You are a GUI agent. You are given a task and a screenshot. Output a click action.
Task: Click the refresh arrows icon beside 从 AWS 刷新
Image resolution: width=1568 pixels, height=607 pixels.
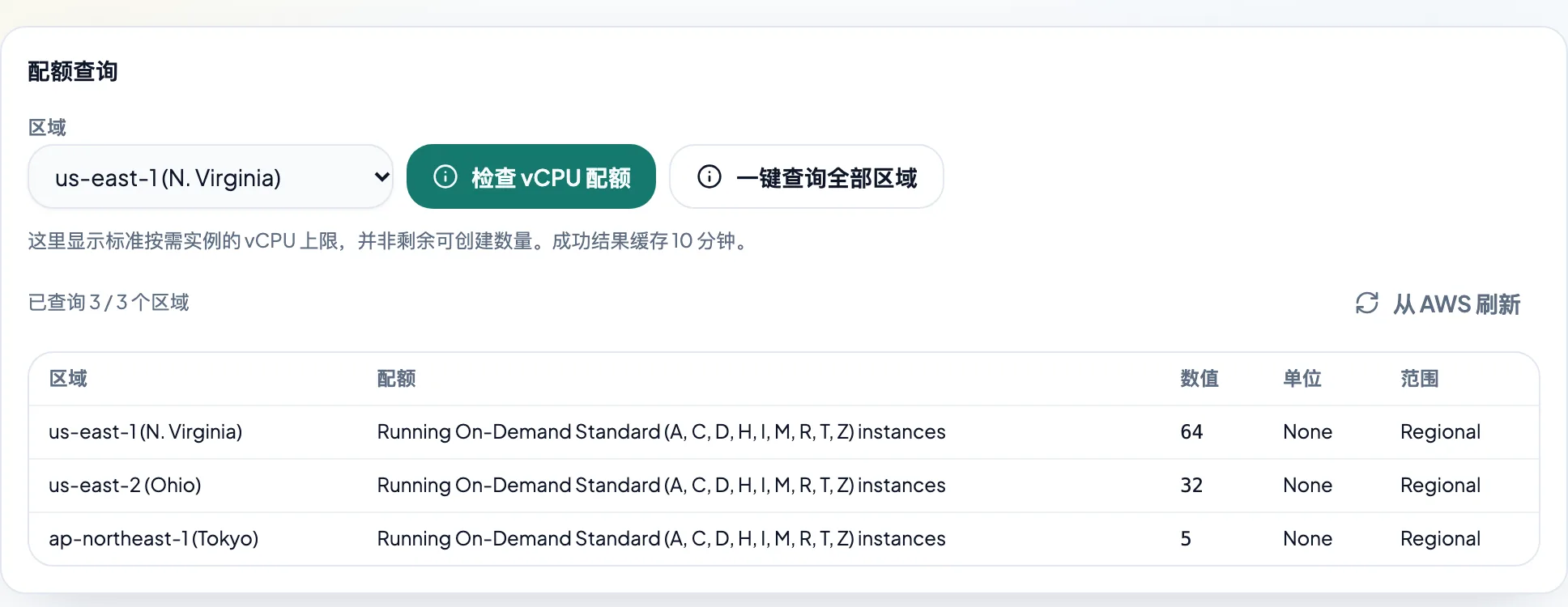[x=1367, y=303]
